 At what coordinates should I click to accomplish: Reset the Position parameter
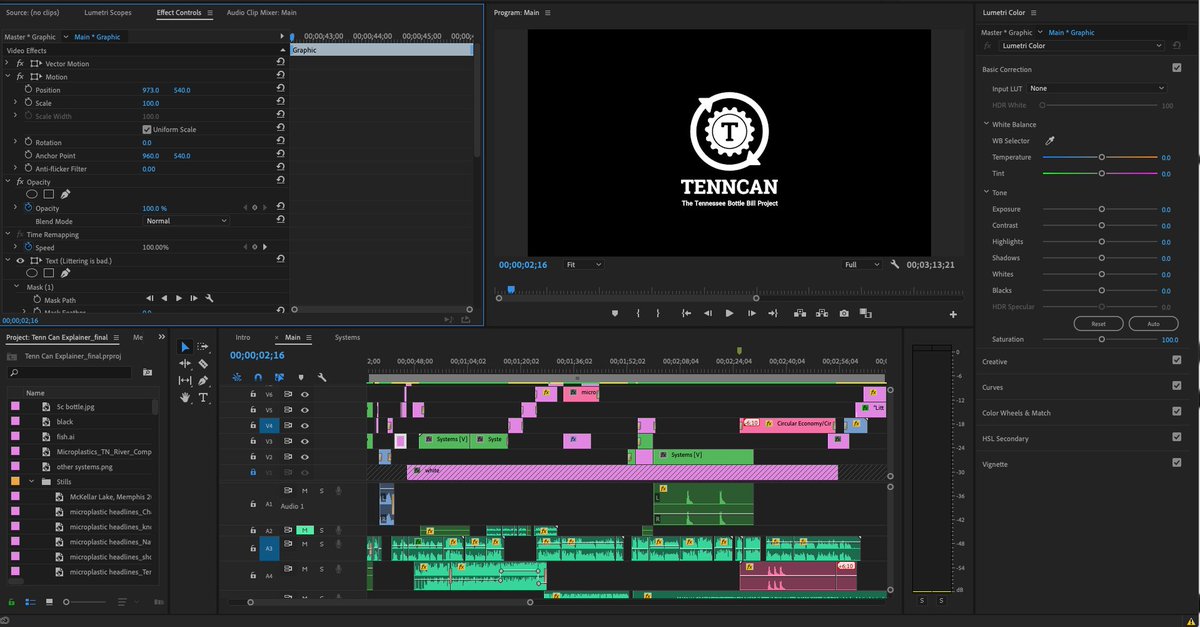tap(280, 90)
